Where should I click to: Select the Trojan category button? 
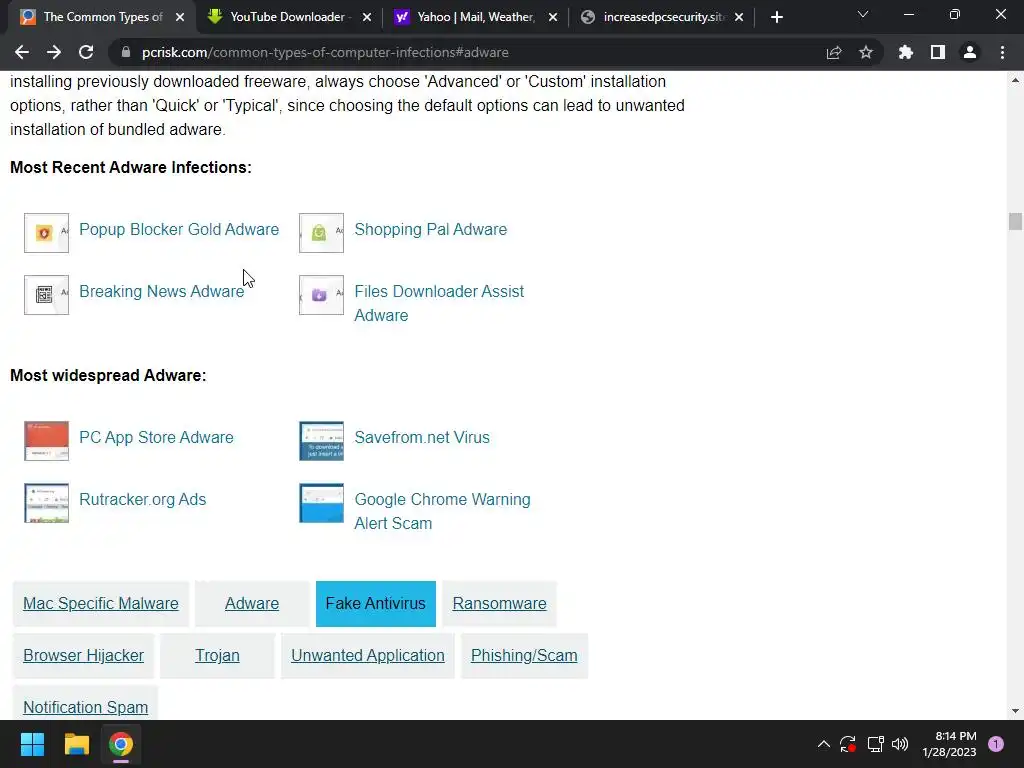pos(217,656)
